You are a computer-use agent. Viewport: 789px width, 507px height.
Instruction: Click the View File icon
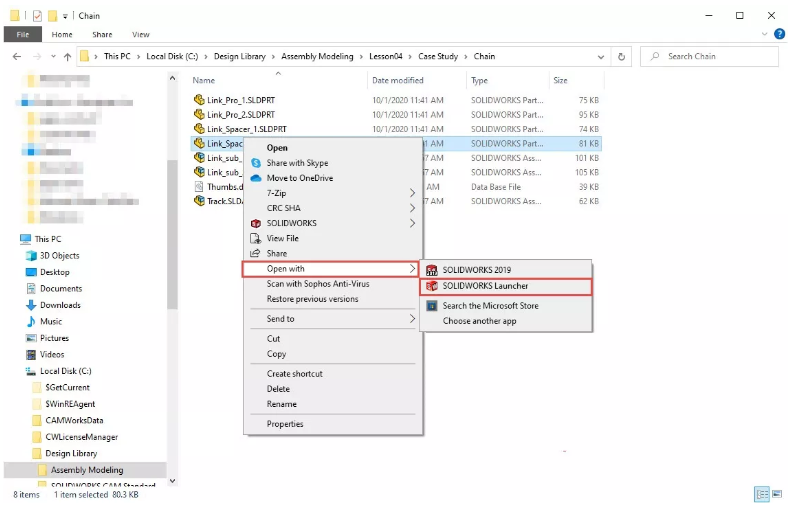tap(256, 238)
